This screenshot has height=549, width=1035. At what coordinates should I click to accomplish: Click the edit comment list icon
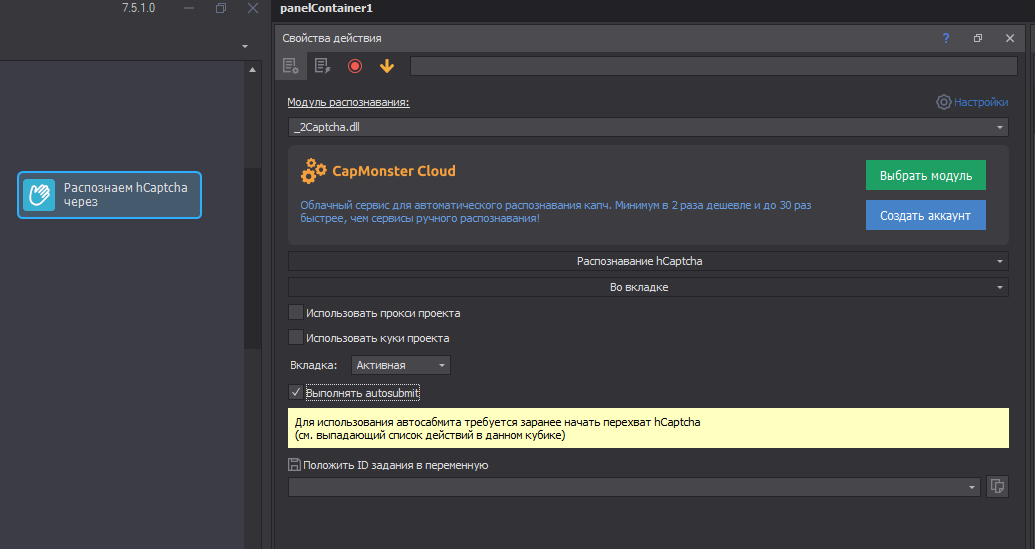pyautogui.click(x=322, y=66)
